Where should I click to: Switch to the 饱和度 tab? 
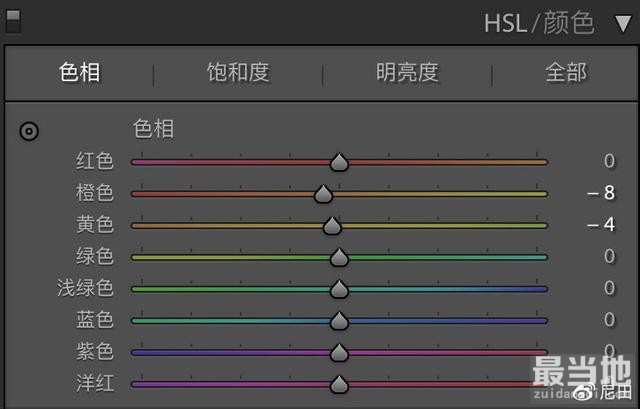point(238,72)
